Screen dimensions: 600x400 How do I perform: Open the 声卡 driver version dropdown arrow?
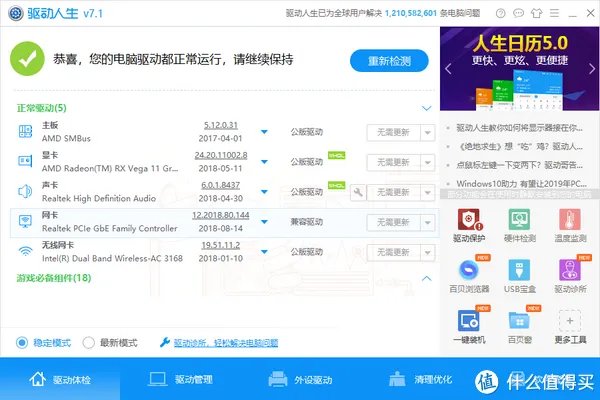pyautogui.click(x=264, y=192)
